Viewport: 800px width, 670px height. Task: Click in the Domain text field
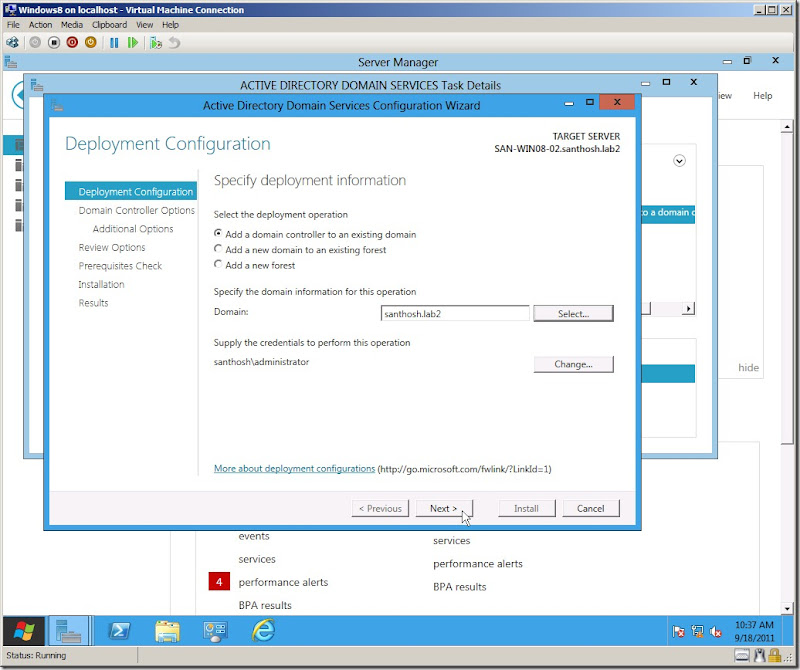coord(455,313)
